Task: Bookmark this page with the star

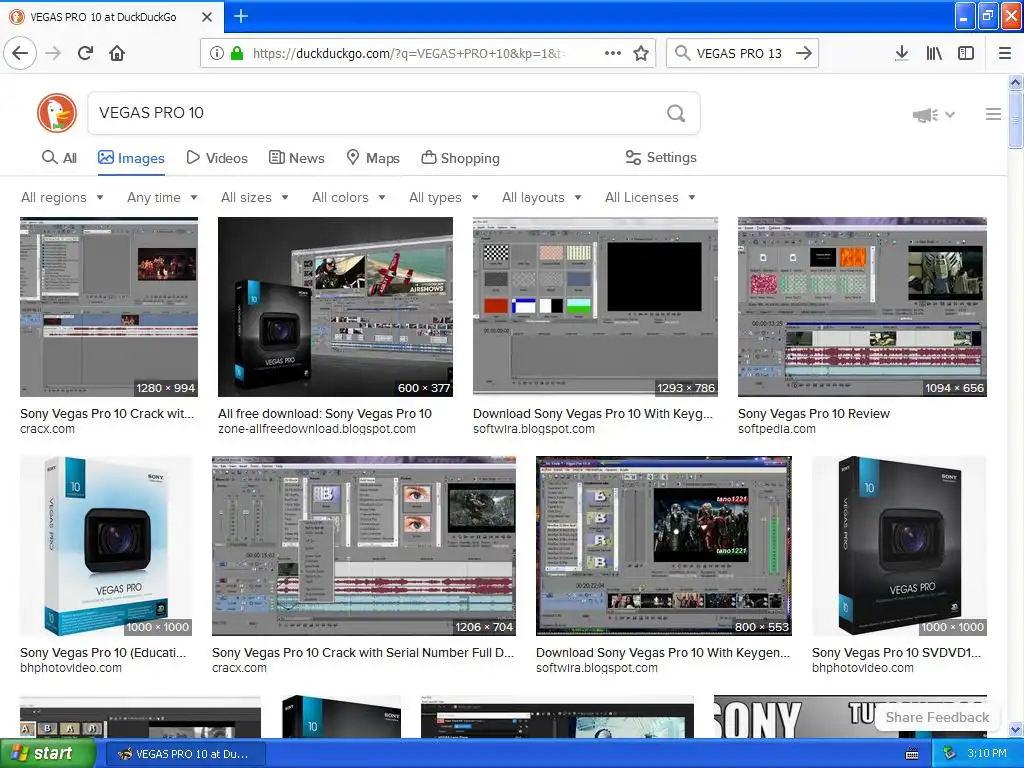Action: pos(641,53)
